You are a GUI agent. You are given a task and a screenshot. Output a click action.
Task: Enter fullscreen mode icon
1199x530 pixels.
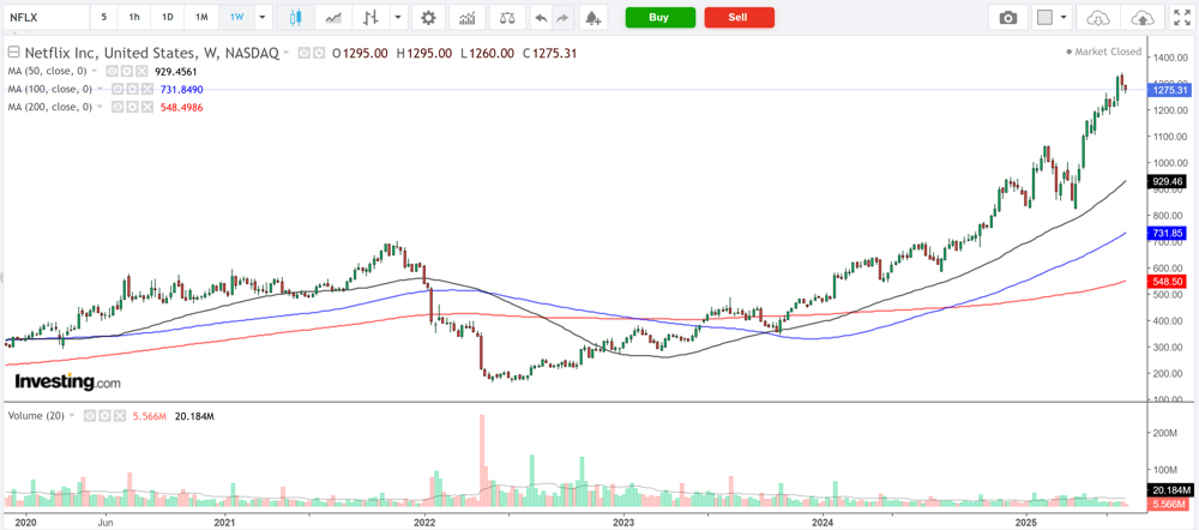[1181, 18]
